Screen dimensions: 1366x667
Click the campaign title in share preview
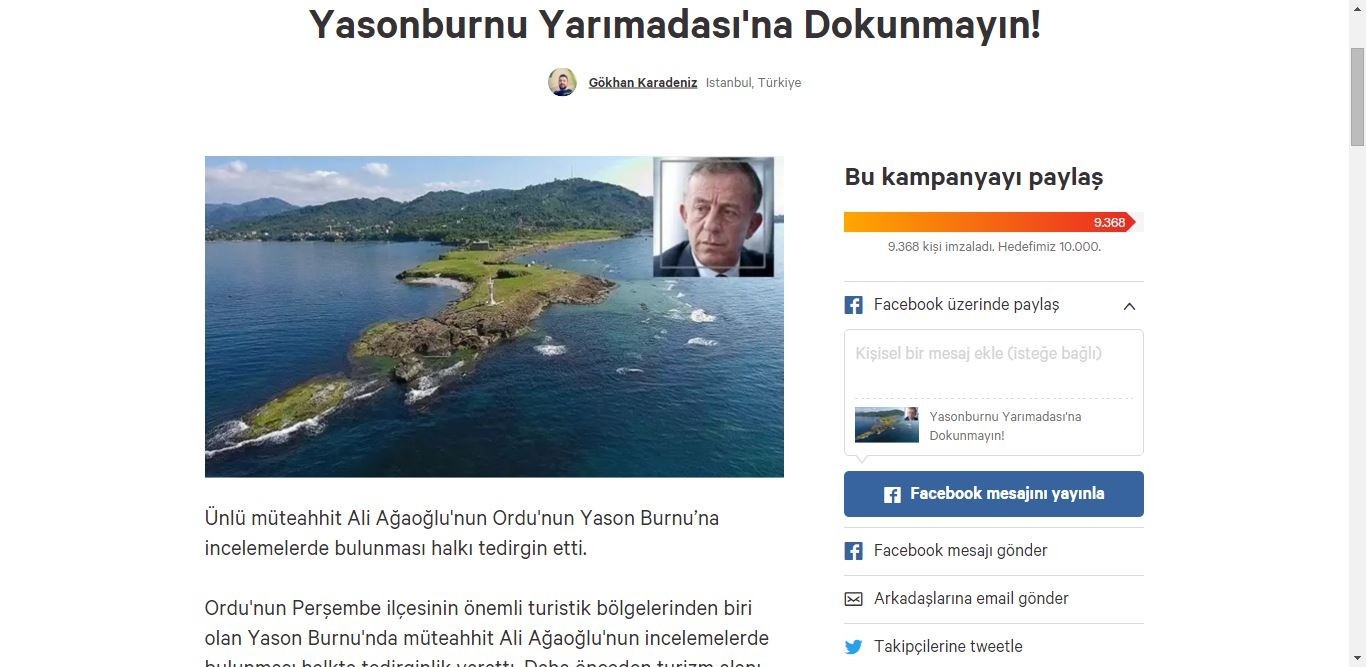1005,426
